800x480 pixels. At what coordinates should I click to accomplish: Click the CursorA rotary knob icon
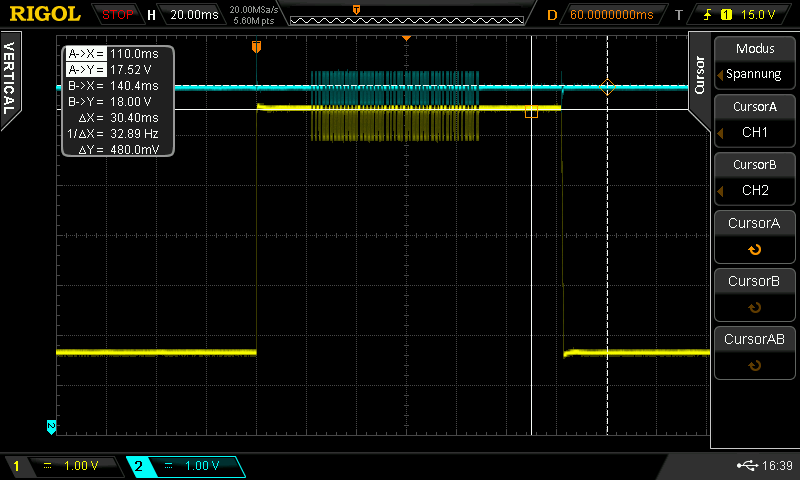click(754, 250)
